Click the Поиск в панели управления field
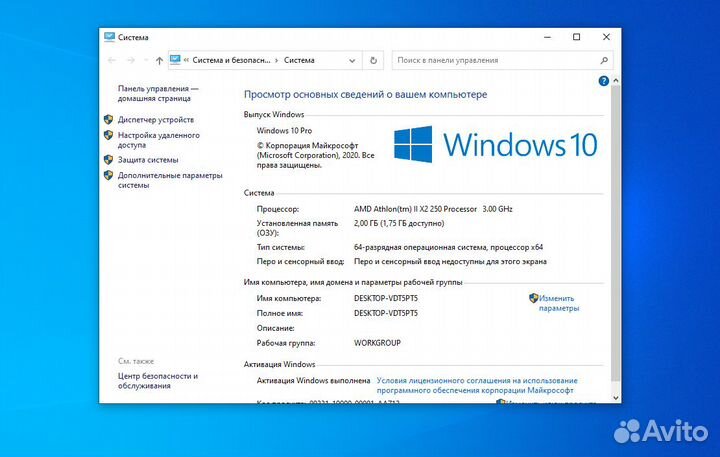Viewport: 720px width, 457px height. click(490, 60)
